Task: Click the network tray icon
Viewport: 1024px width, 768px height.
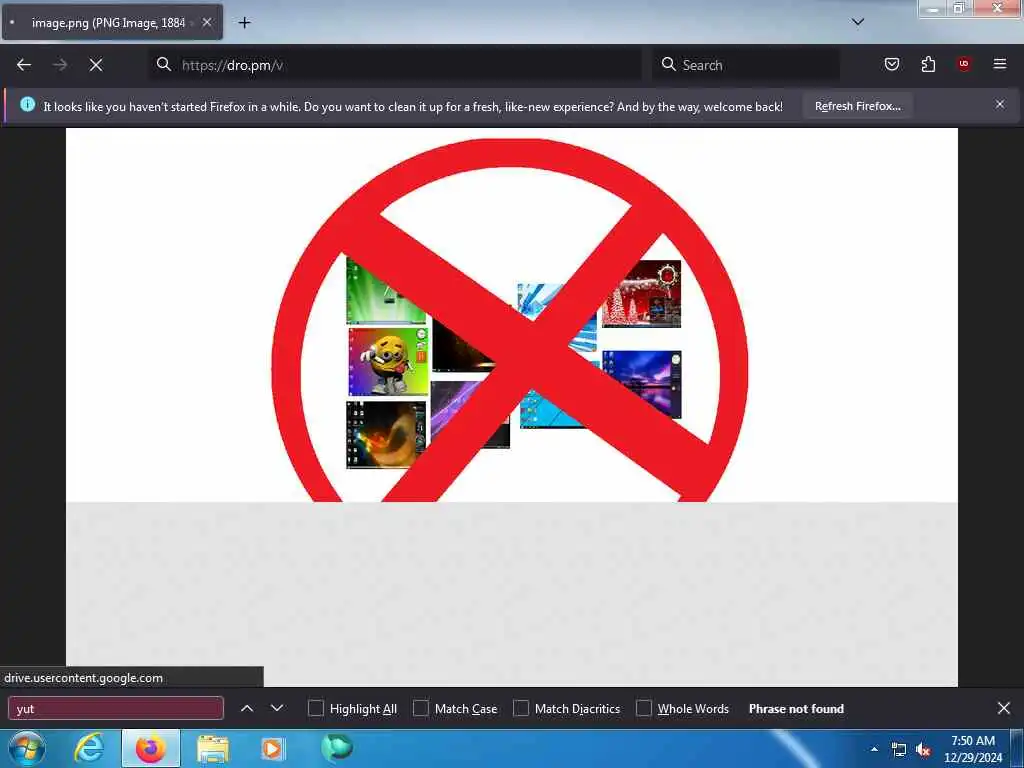Action: [899, 750]
